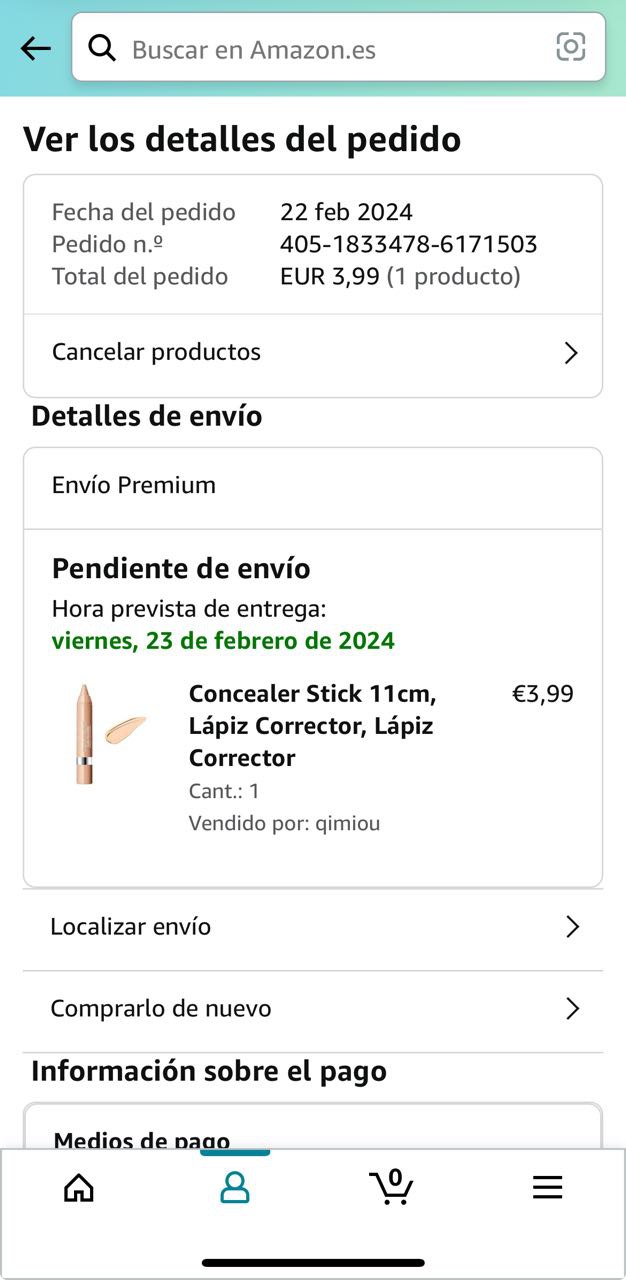Select Cancelar productos option
This screenshot has width=626, height=1280.
pos(156,352)
